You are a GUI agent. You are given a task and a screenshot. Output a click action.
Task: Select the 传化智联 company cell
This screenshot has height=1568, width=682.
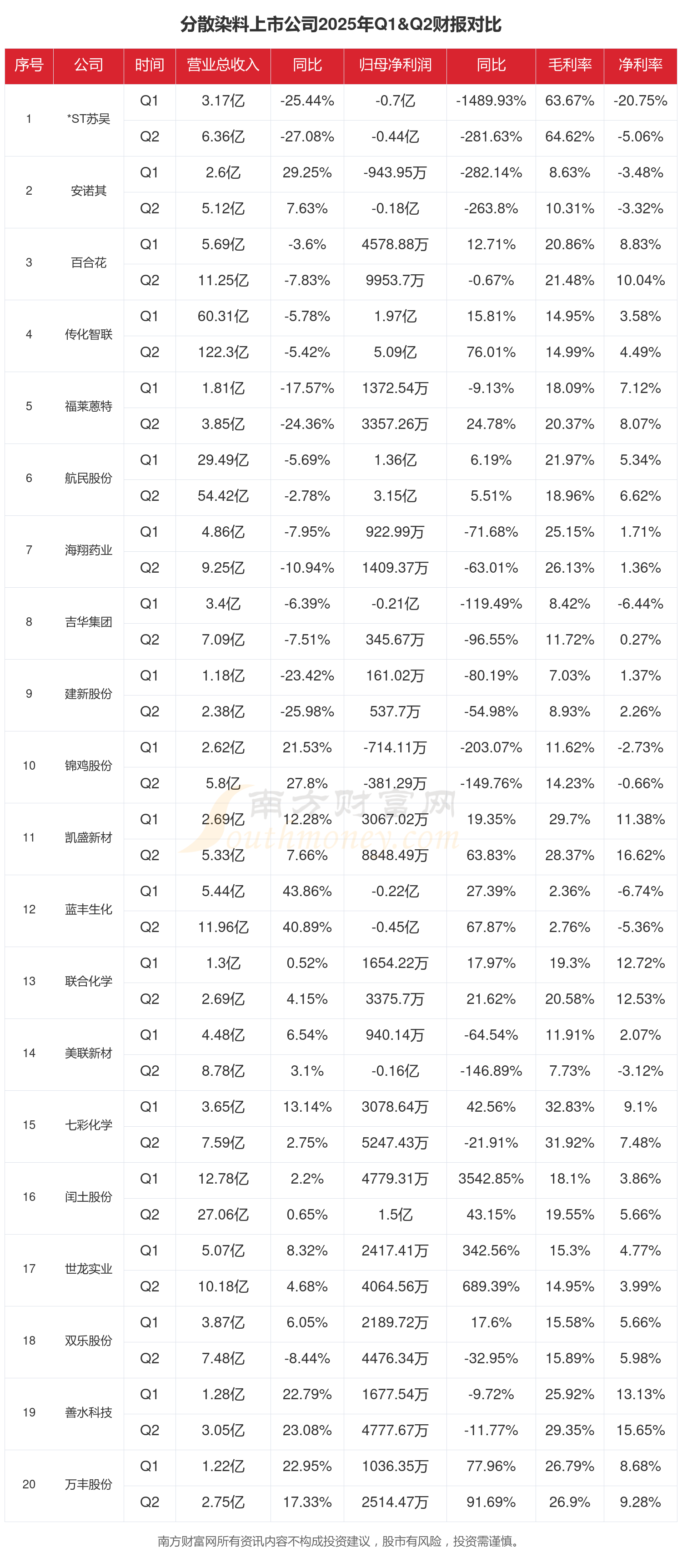tap(88, 334)
